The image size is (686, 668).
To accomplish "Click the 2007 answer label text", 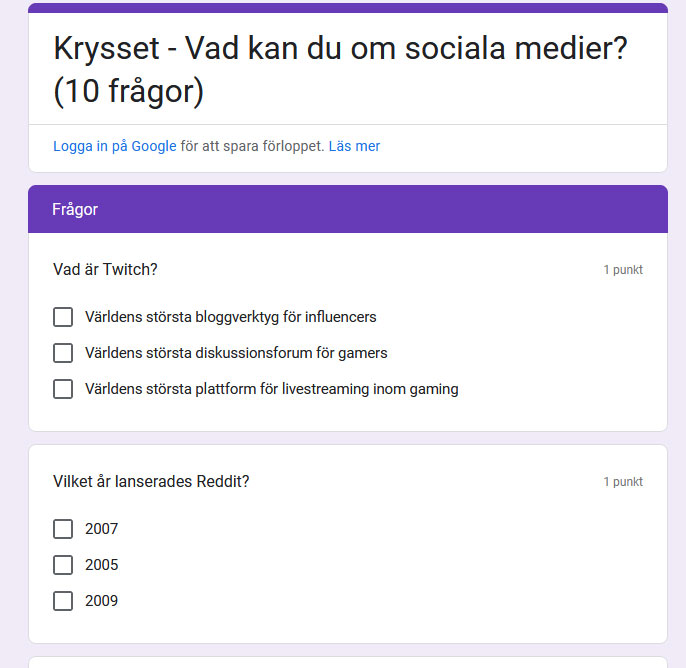I will pyautogui.click(x=102, y=529).
